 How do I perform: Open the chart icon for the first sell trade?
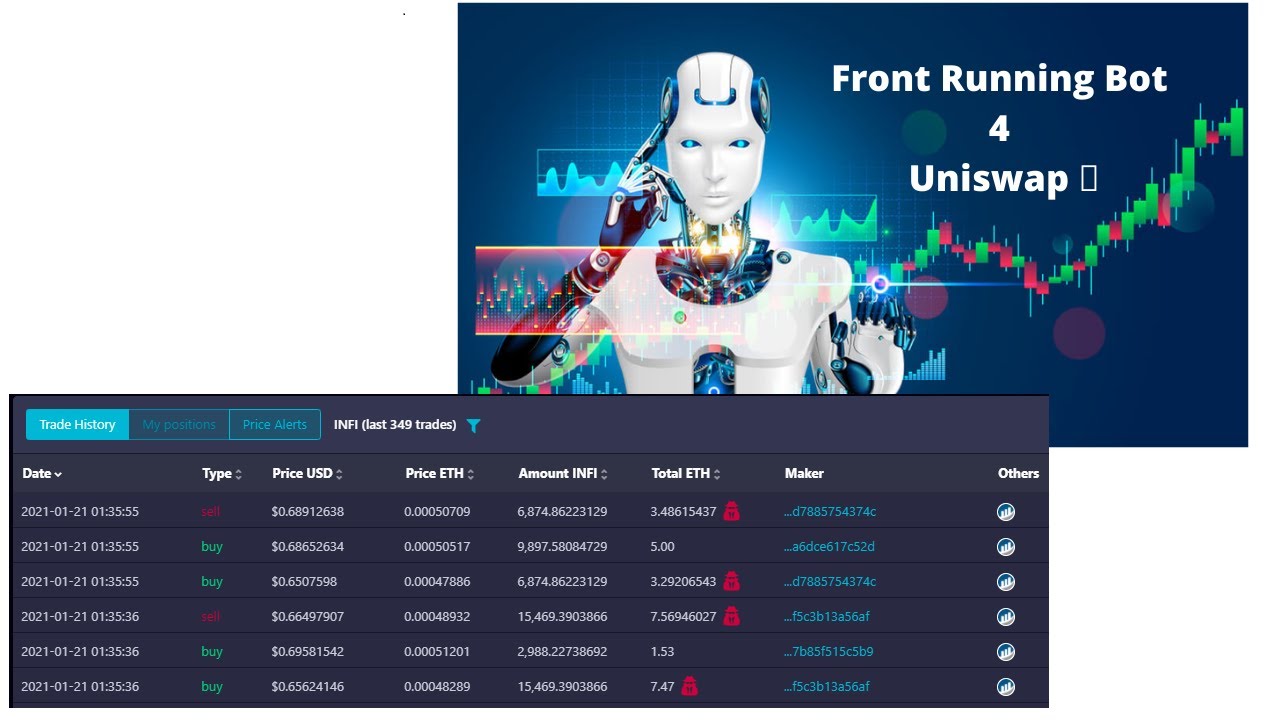click(x=1005, y=511)
